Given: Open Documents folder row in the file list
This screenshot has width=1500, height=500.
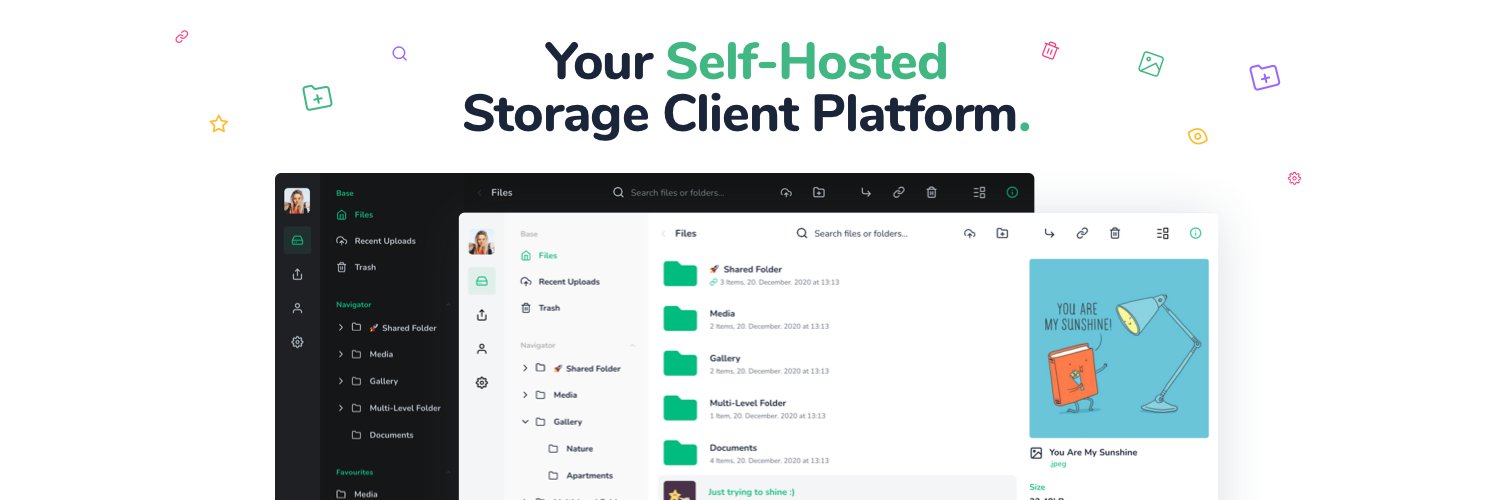Looking at the screenshot, I should coord(838,453).
